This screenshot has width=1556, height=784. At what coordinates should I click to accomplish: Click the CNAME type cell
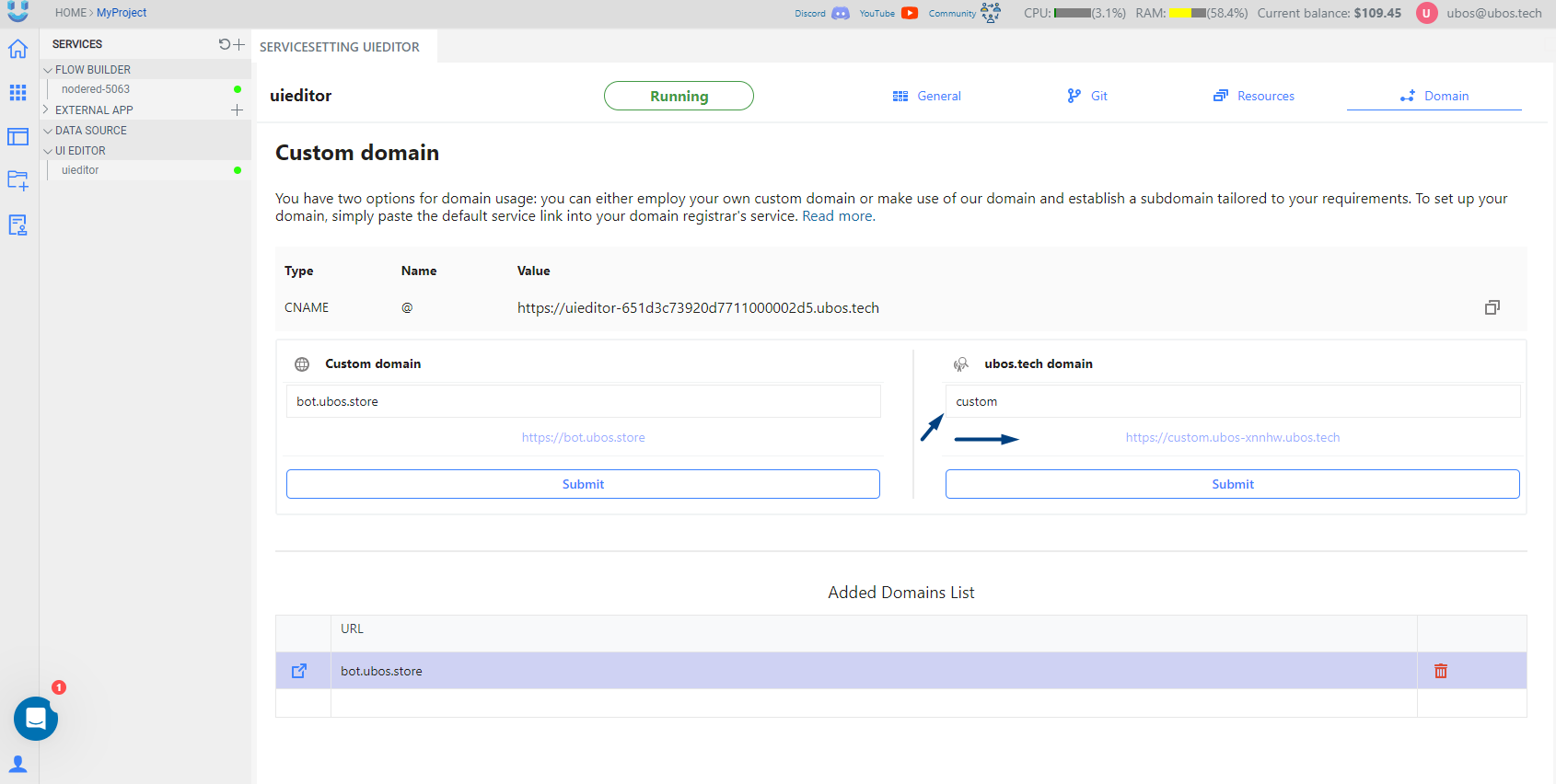click(307, 308)
